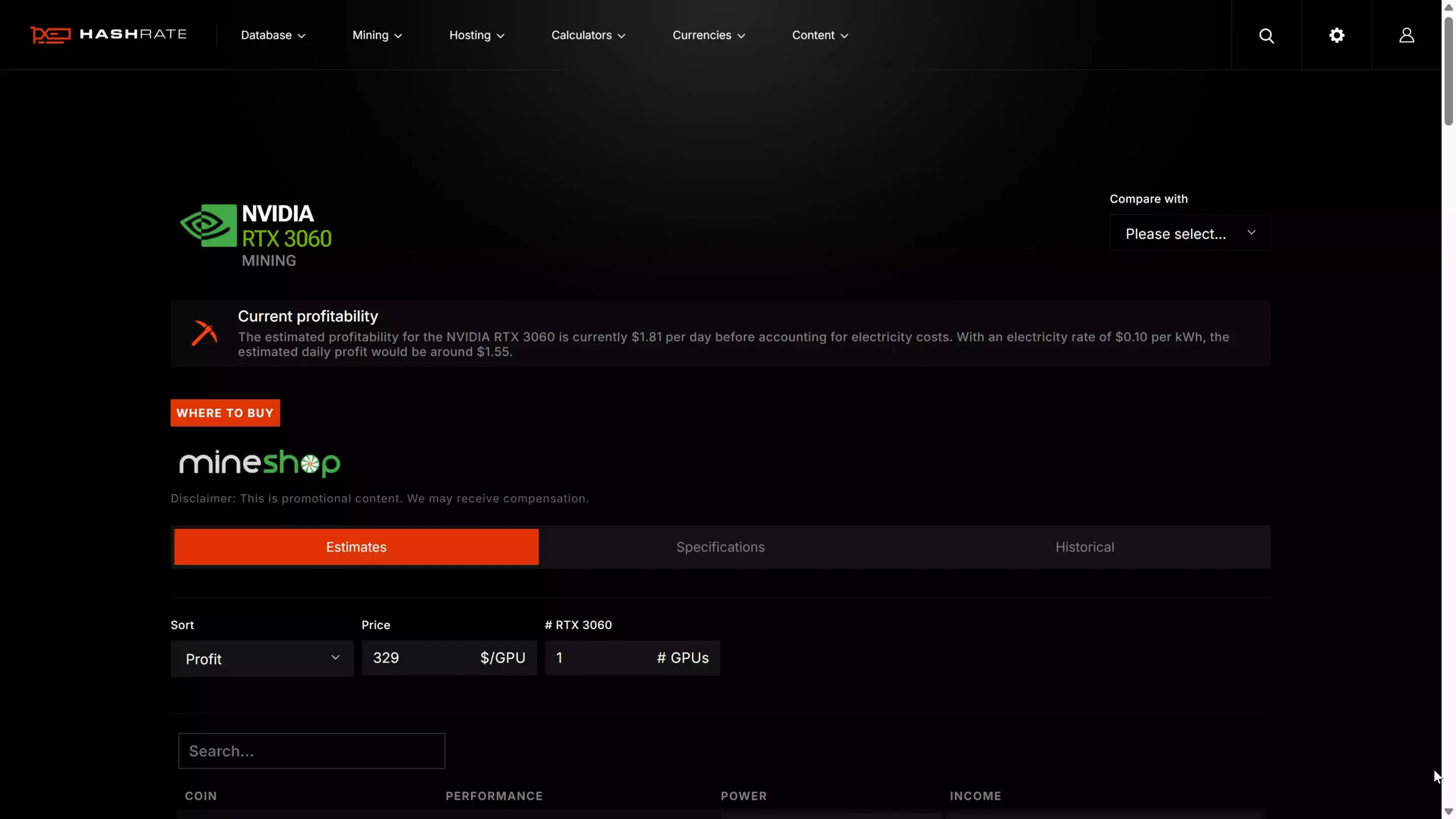The width and height of the screenshot is (1456, 819).
Task: Click the COIN column header
Action: pyautogui.click(x=201, y=796)
